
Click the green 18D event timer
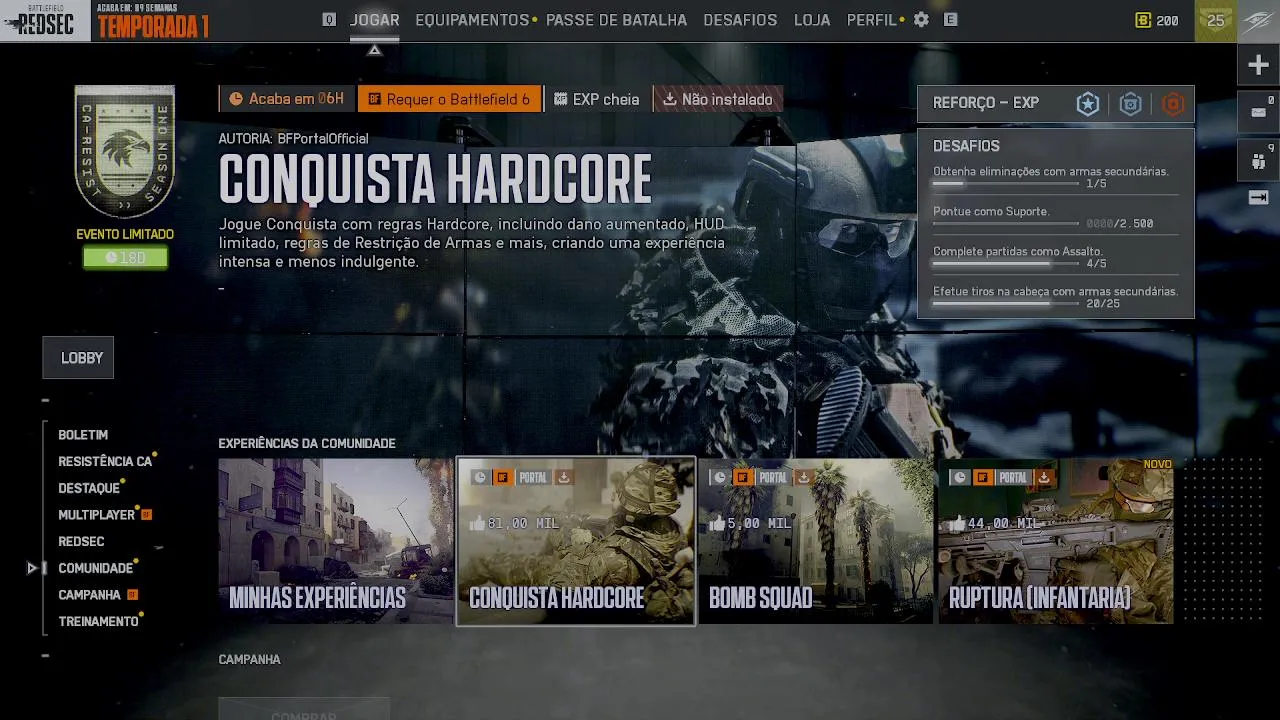click(125, 258)
